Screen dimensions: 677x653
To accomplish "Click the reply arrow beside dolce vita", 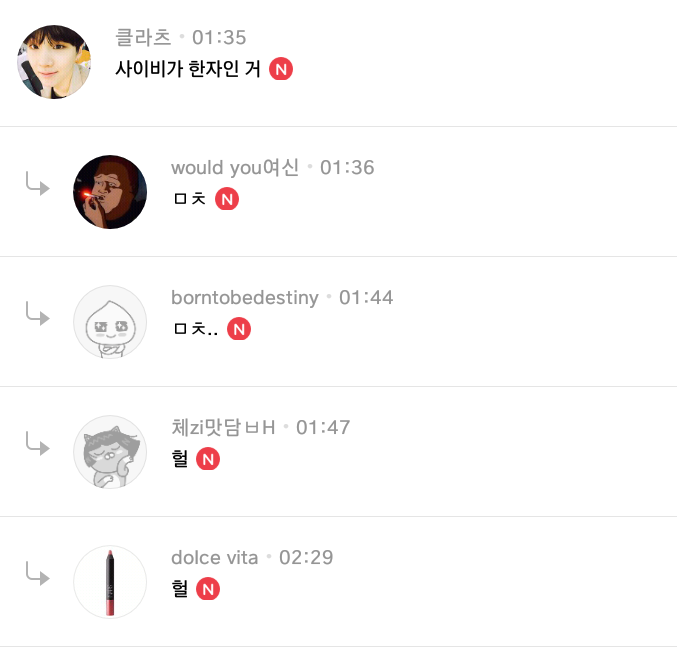I will pyautogui.click(x=37, y=574).
